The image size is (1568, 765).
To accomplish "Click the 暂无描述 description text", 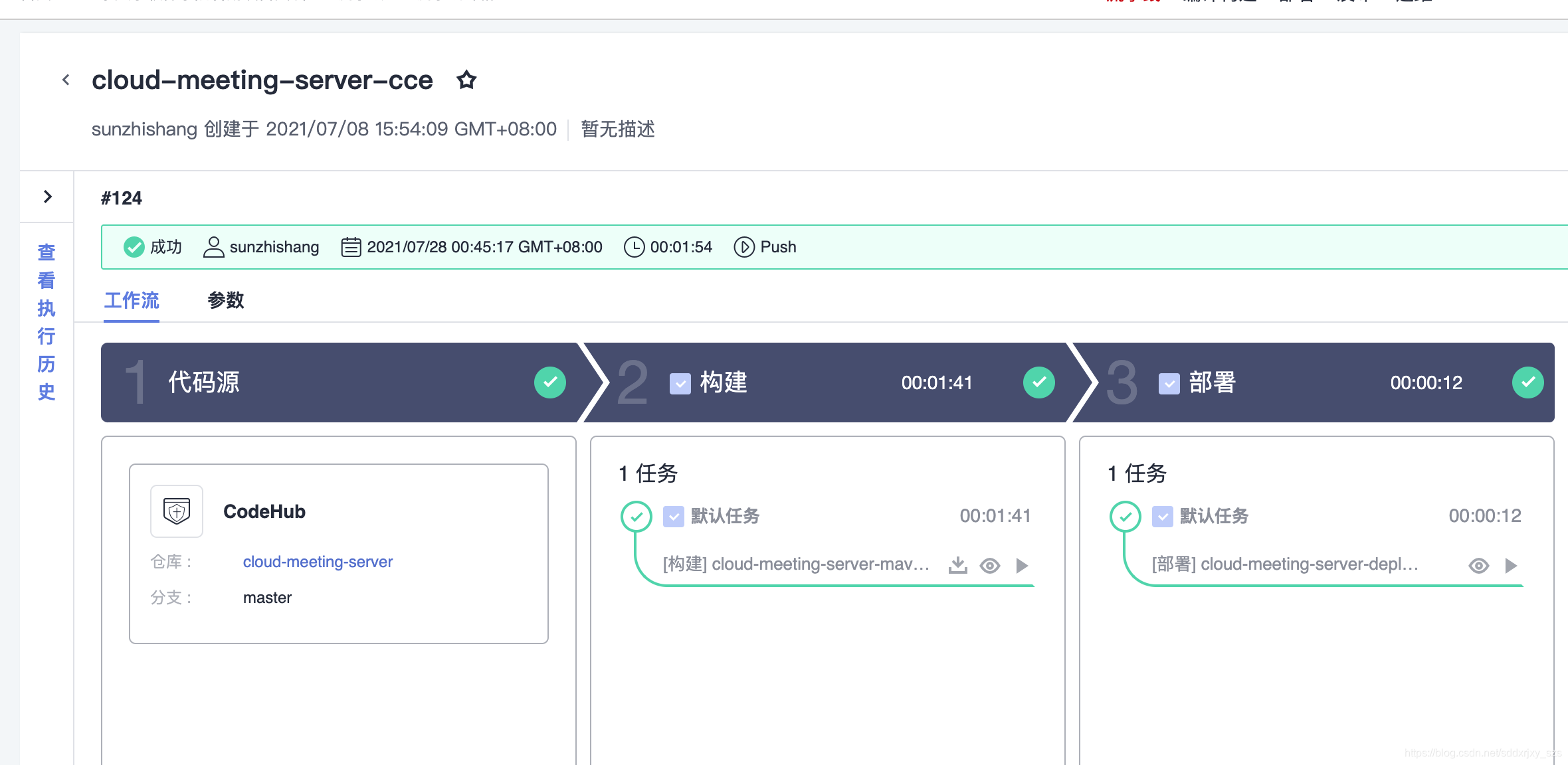I will pyautogui.click(x=618, y=129).
